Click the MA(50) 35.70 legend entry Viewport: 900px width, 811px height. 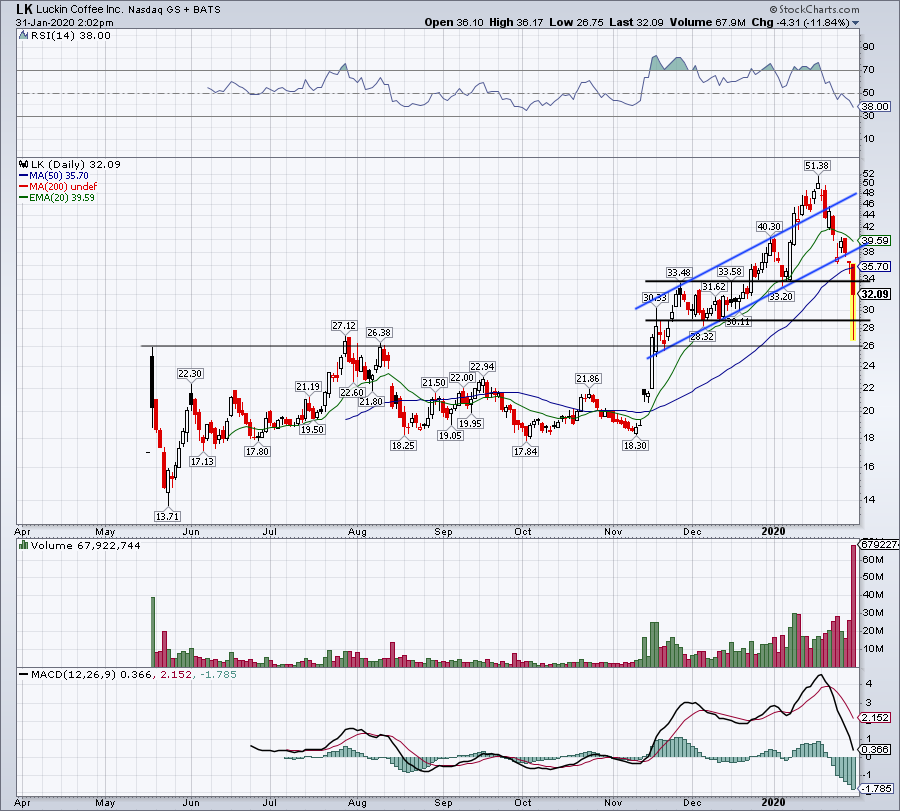59,176
